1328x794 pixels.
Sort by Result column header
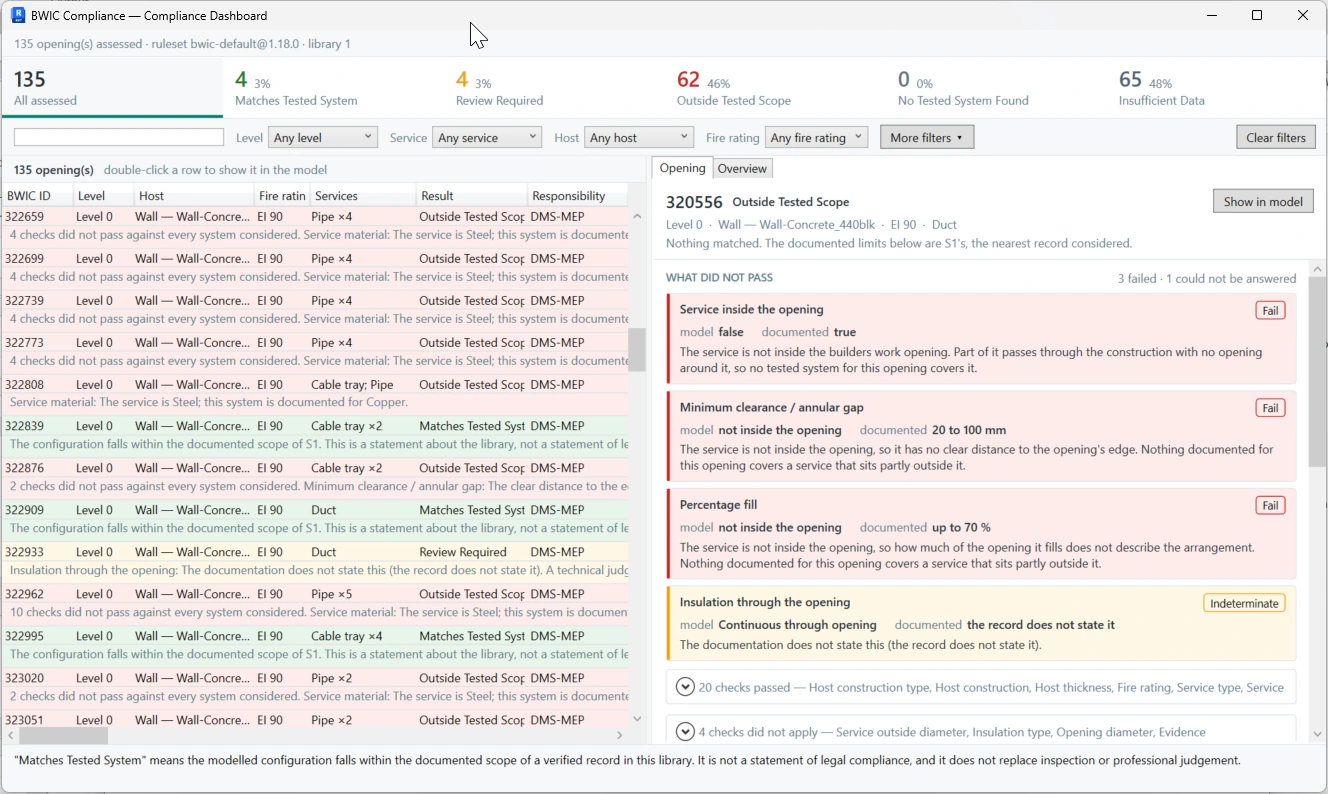coord(472,196)
